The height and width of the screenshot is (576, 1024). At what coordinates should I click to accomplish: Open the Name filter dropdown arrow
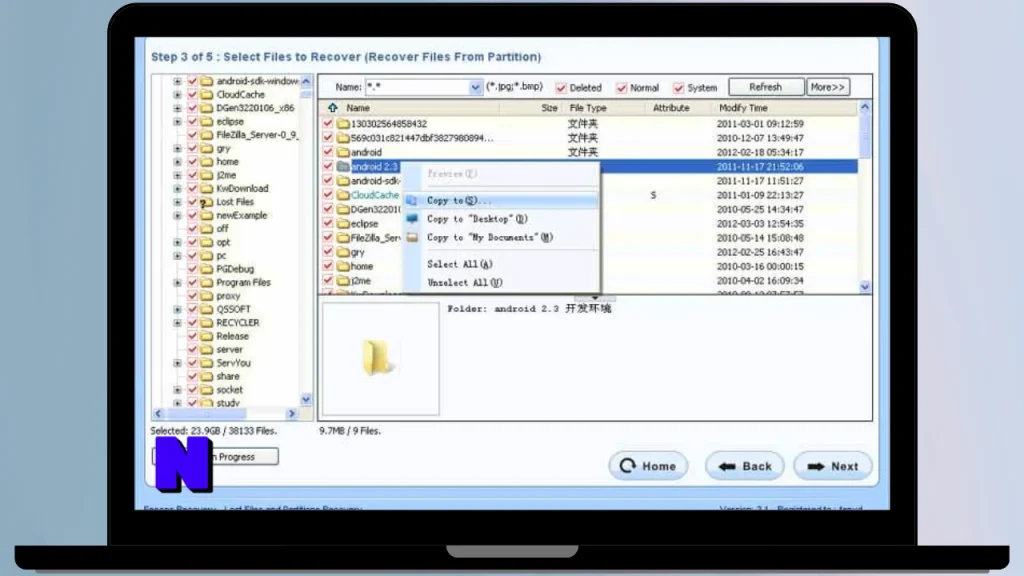click(475, 87)
